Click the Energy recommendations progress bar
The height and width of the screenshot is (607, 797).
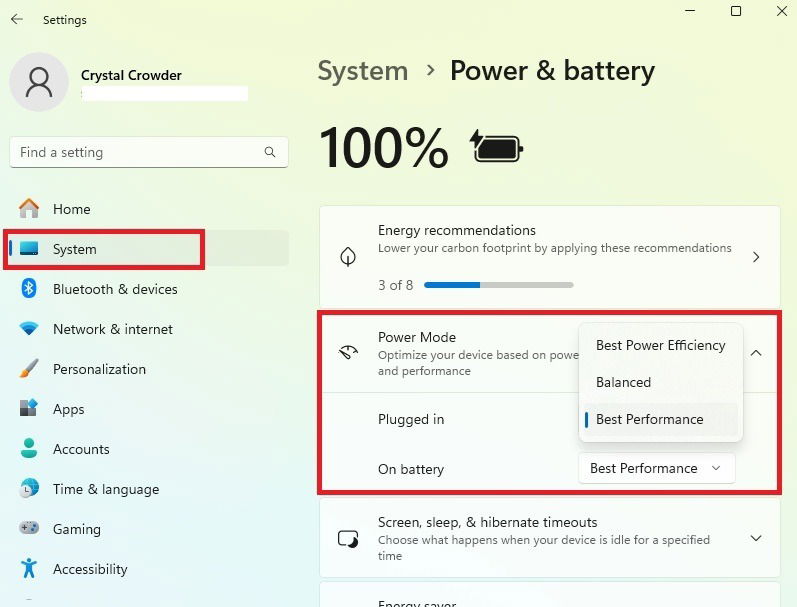pyautogui.click(x=498, y=285)
